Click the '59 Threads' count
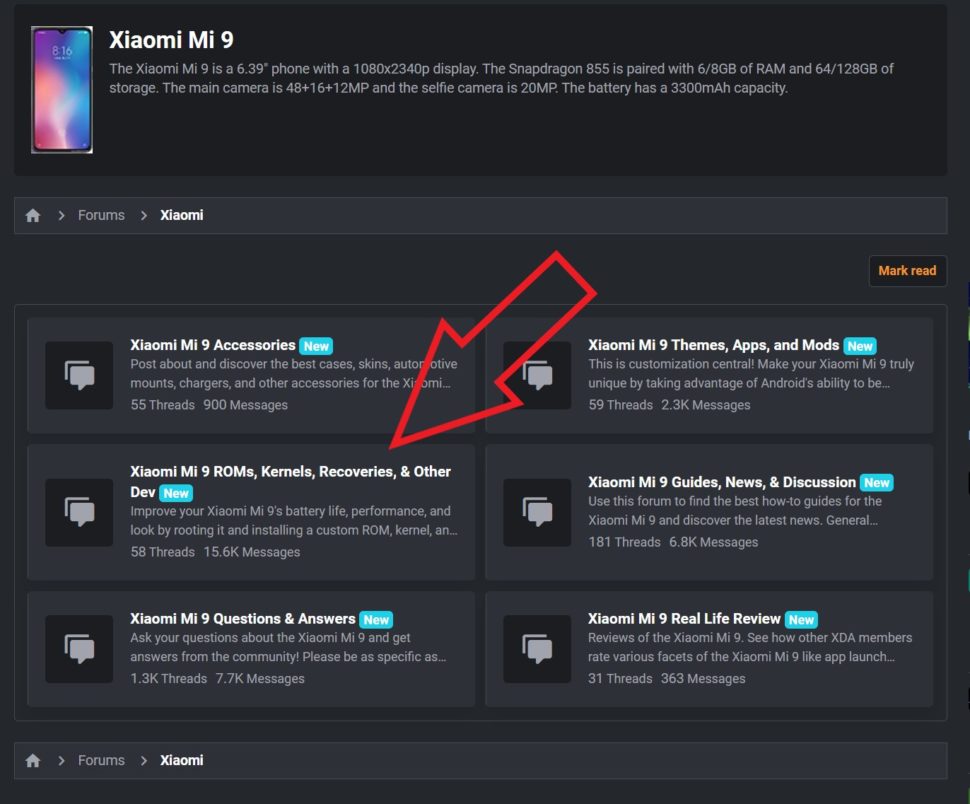Screen dimensions: 970x804 (620, 405)
